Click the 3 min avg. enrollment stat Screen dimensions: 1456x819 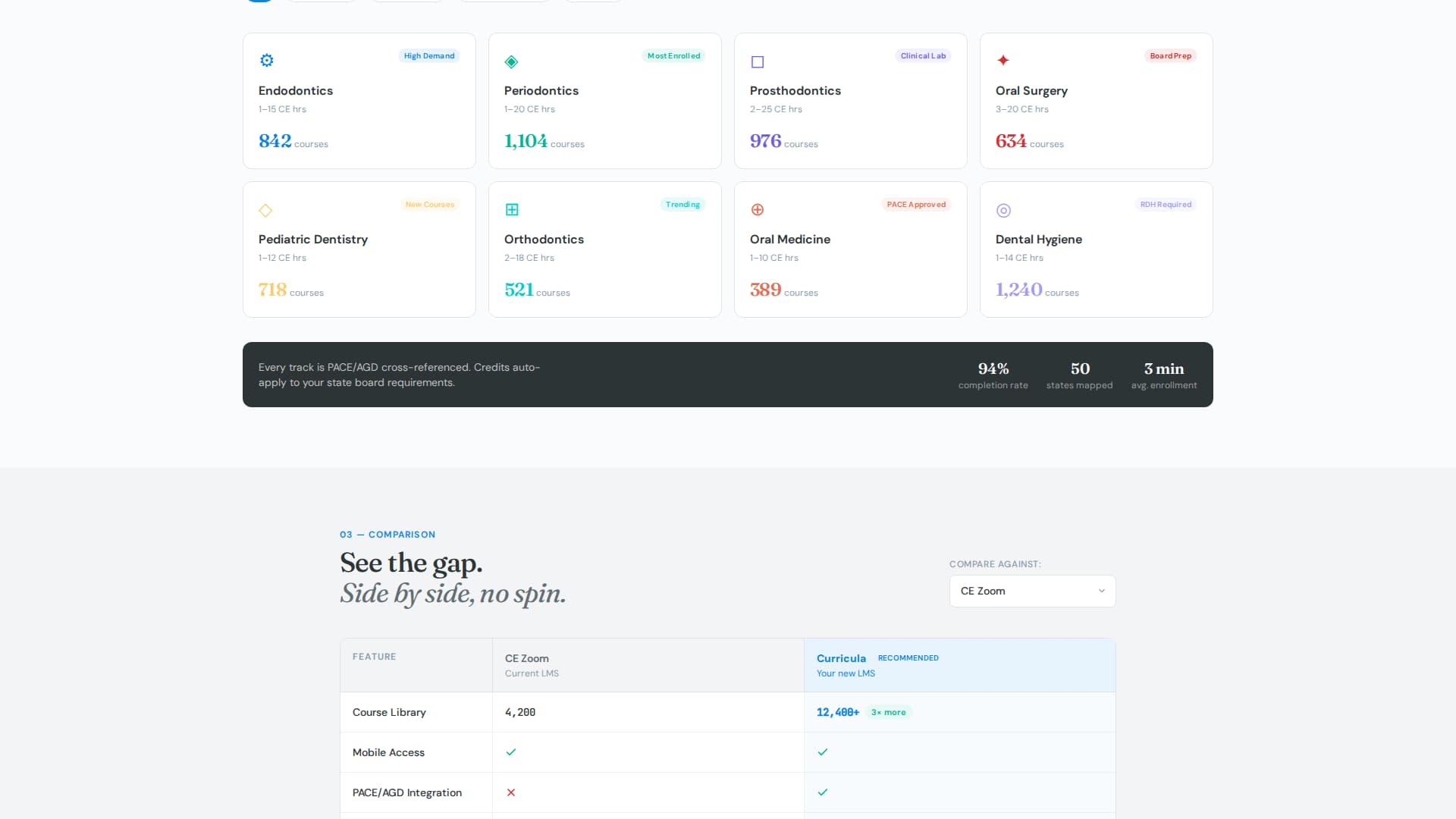[x=1164, y=375]
